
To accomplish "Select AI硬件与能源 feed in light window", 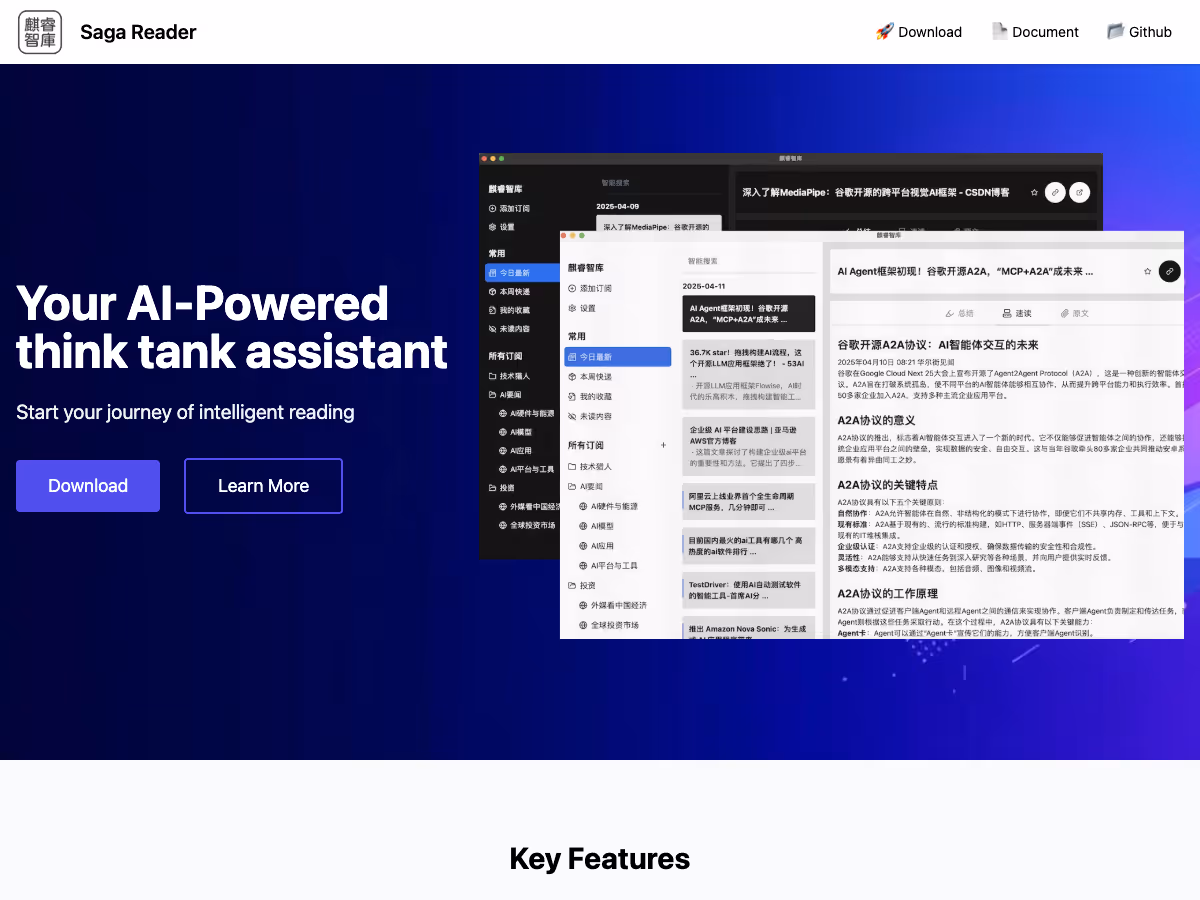I will pyautogui.click(x=609, y=506).
